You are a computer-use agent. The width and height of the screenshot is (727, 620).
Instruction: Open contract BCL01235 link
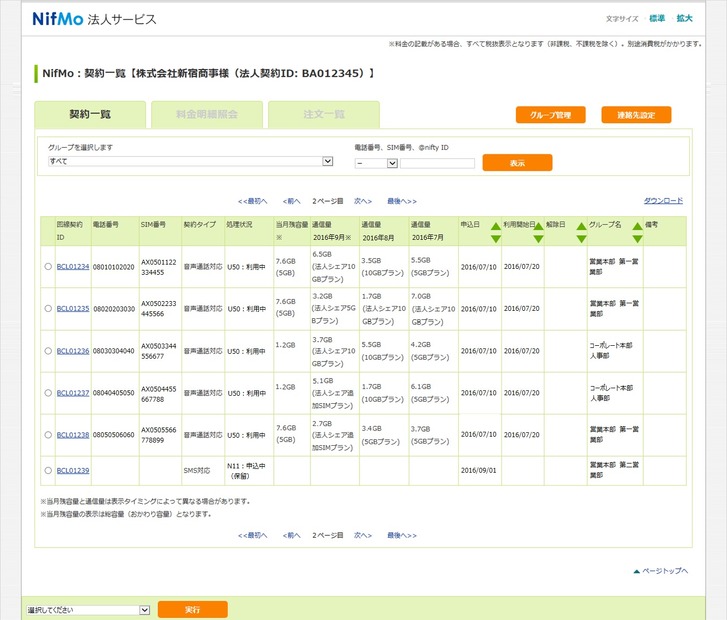click(73, 308)
